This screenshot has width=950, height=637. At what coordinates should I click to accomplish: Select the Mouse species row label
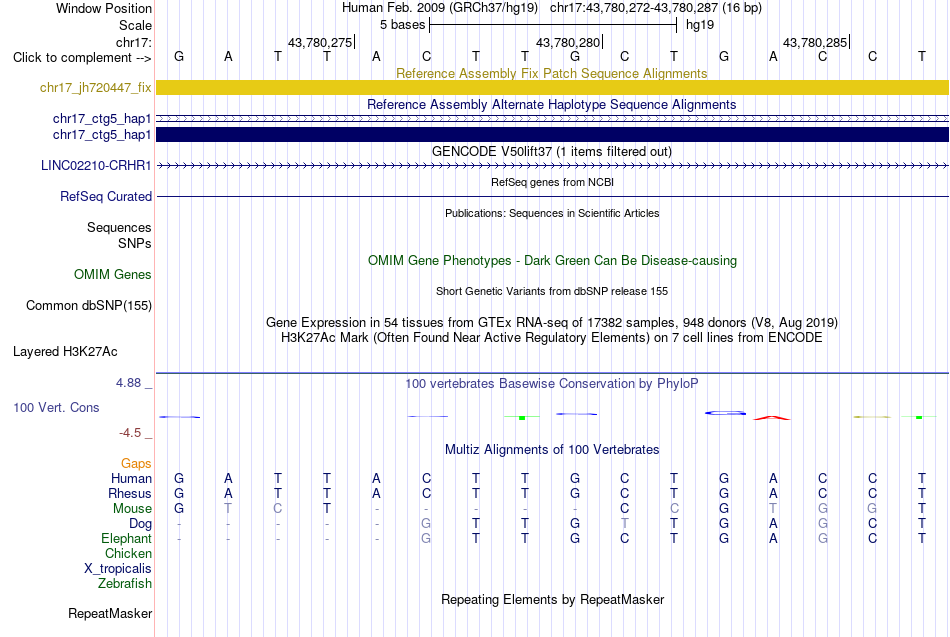click(x=132, y=509)
